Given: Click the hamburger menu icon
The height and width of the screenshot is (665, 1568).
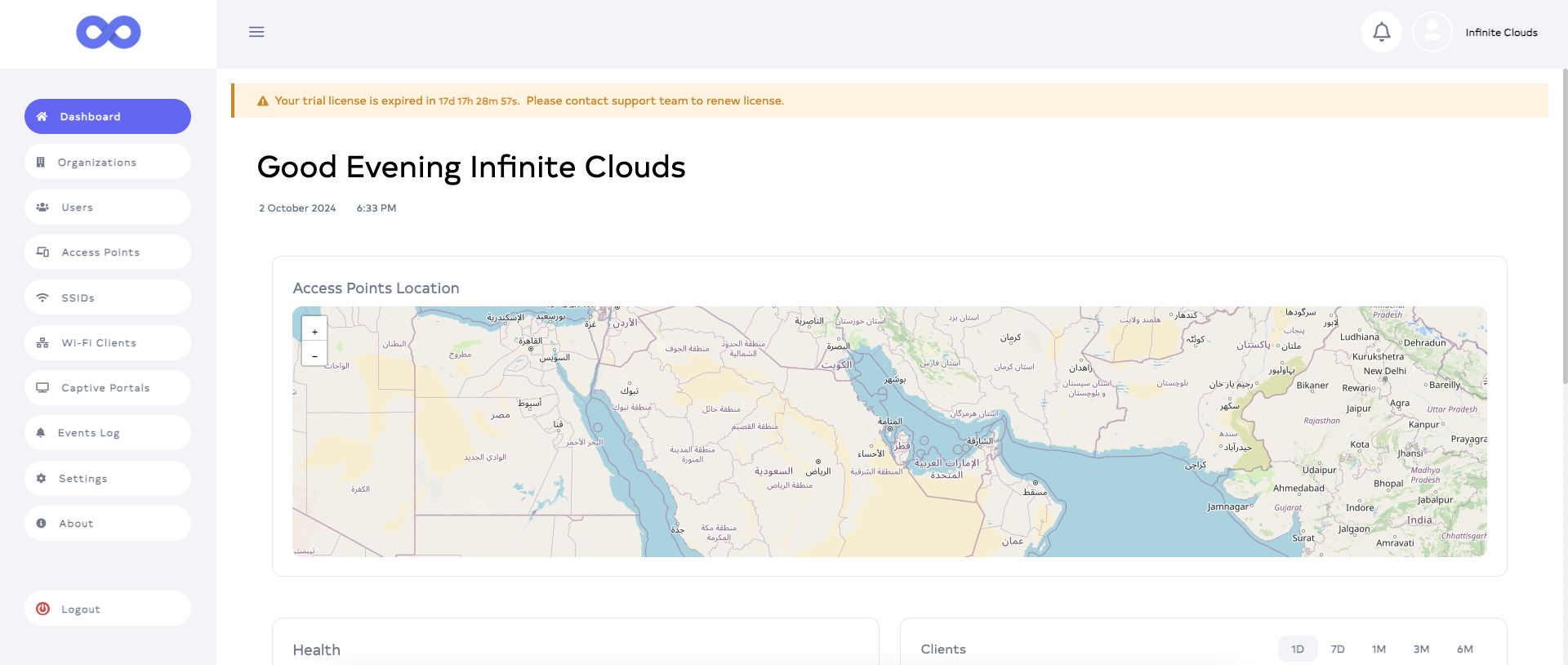Looking at the screenshot, I should click(x=256, y=32).
